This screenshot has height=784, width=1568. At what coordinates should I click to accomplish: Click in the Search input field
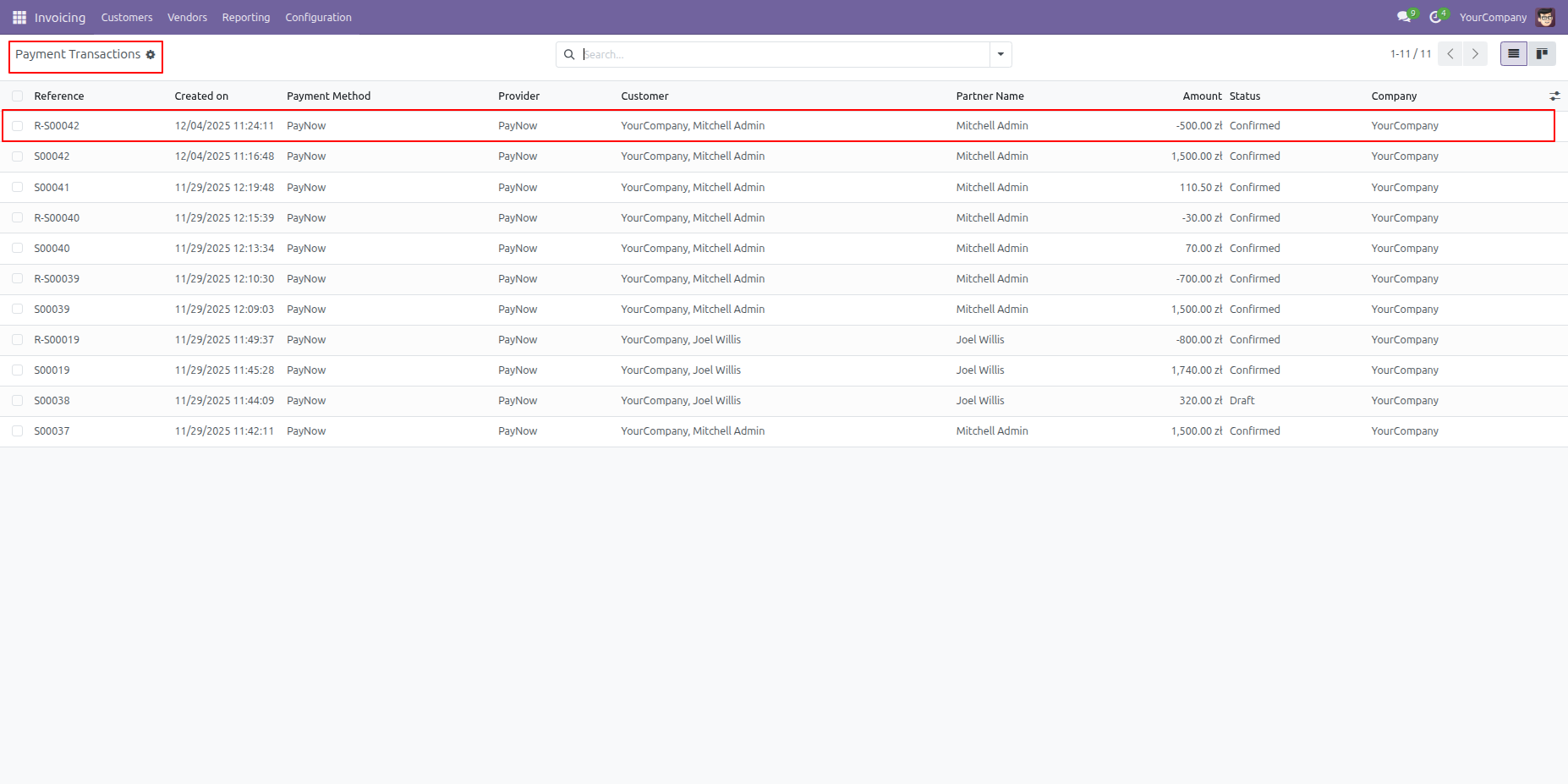pyautogui.click(x=782, y=54)
